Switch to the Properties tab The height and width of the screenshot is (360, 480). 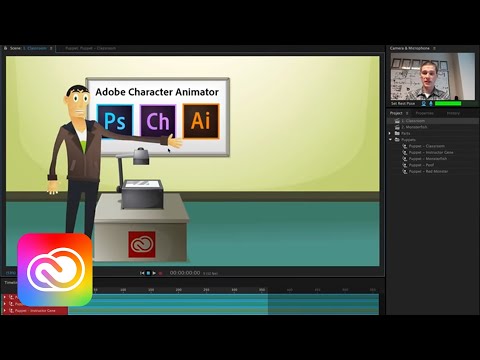pyautogui.click(x=424, y=113)
